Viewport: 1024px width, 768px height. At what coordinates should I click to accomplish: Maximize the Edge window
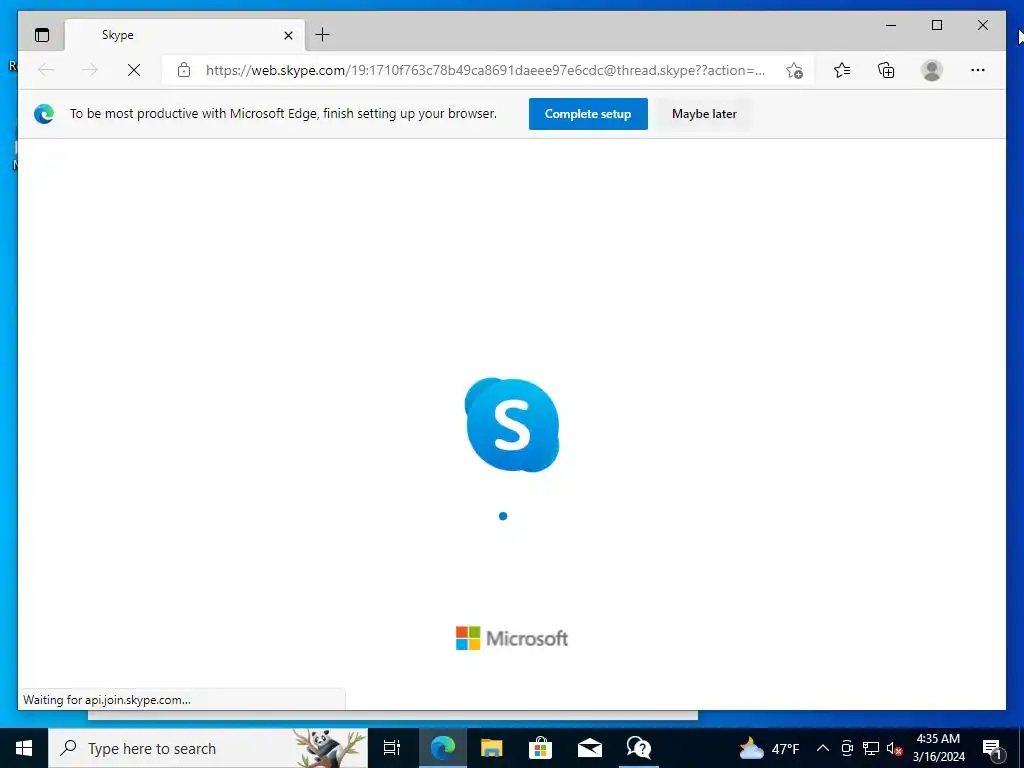pos(936,25)
